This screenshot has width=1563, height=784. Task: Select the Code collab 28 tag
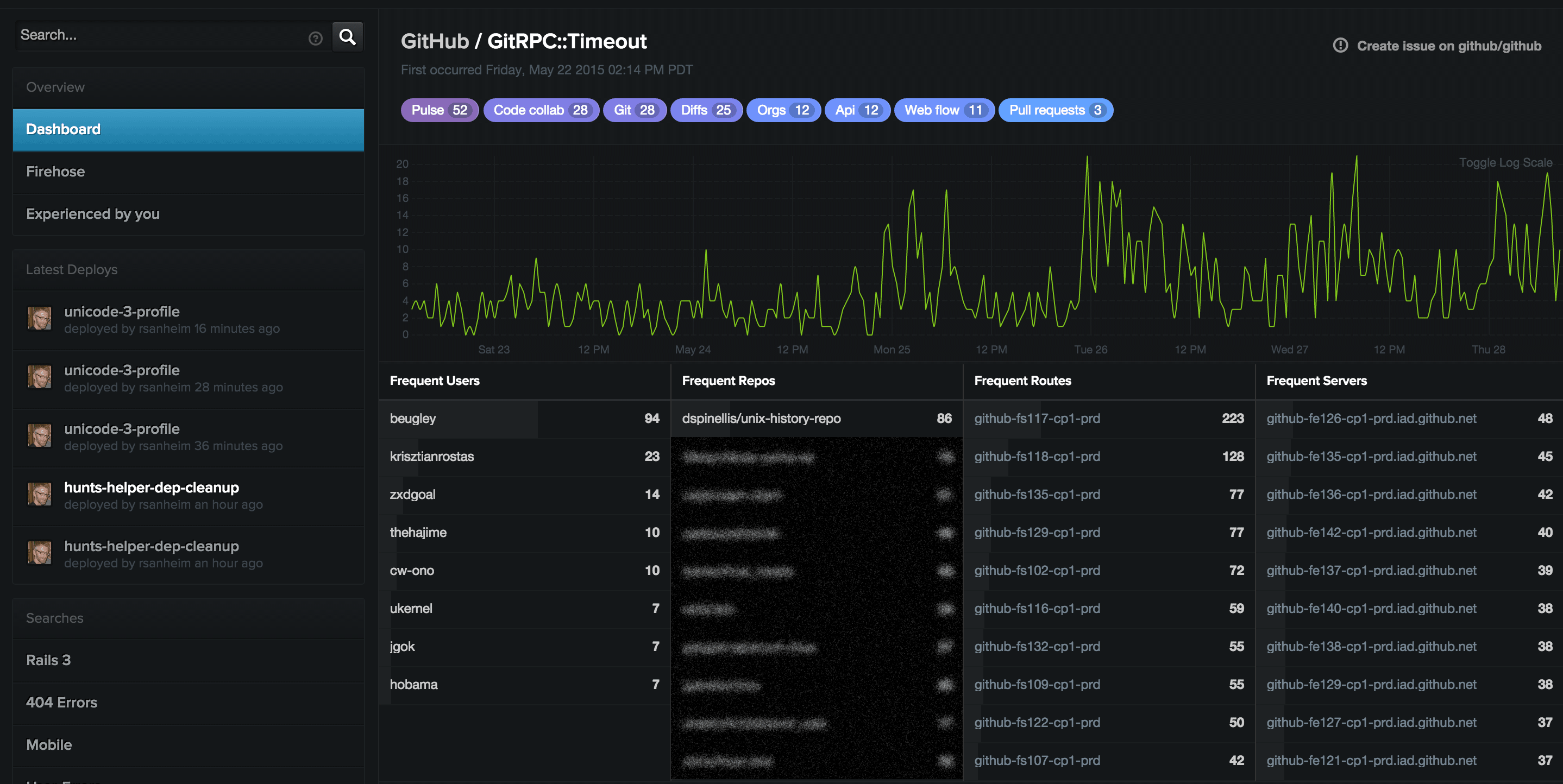pos(540,110)
